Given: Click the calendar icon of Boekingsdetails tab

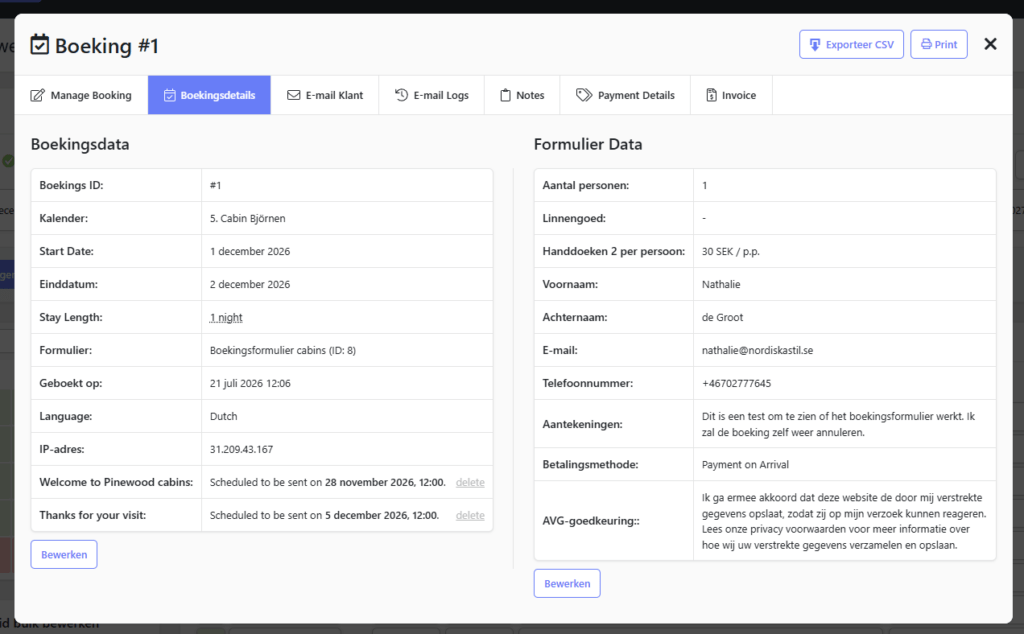Looking at the screenshot, I should coord(169,95).
